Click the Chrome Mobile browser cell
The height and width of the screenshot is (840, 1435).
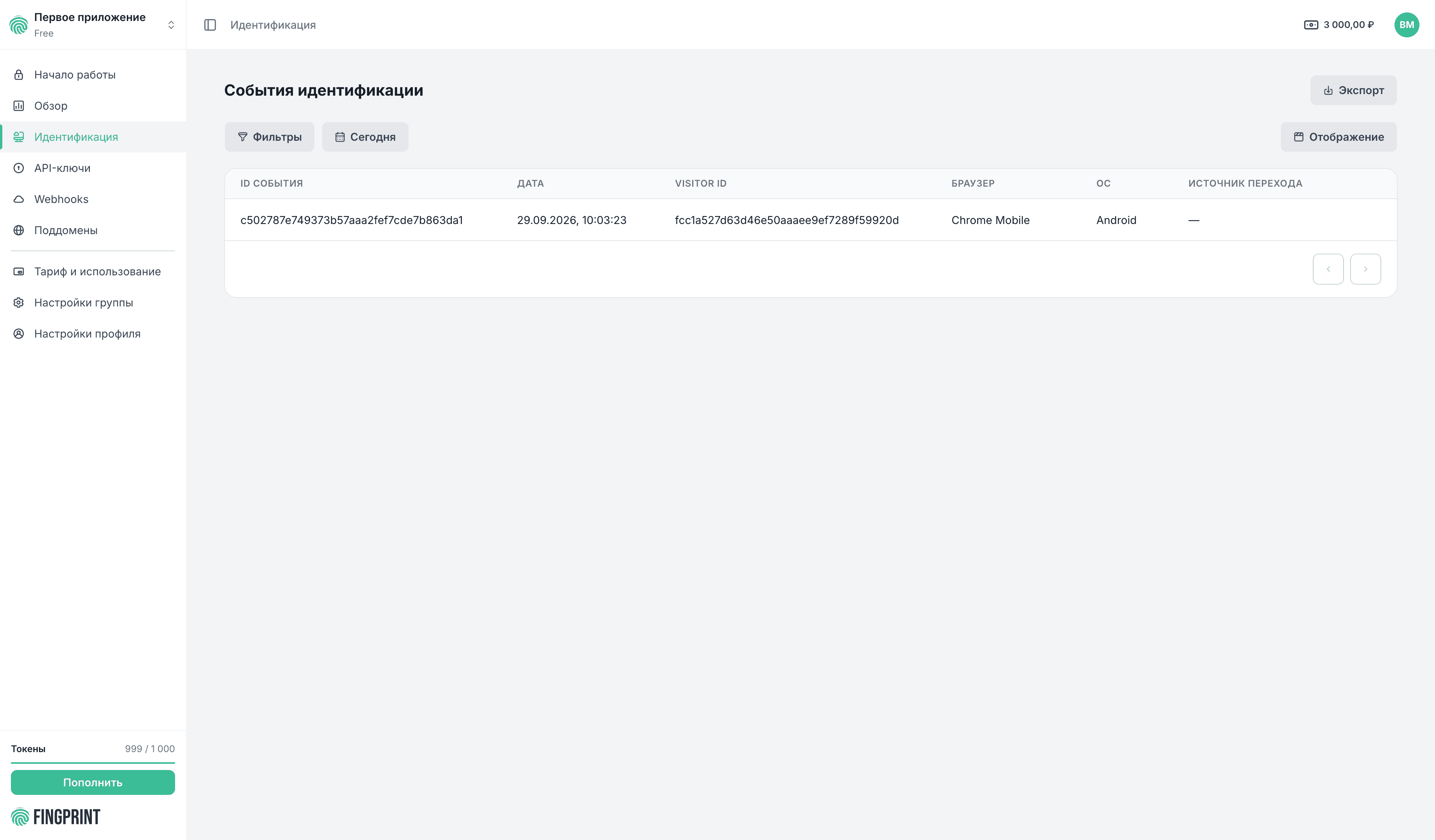pos(990,220)
